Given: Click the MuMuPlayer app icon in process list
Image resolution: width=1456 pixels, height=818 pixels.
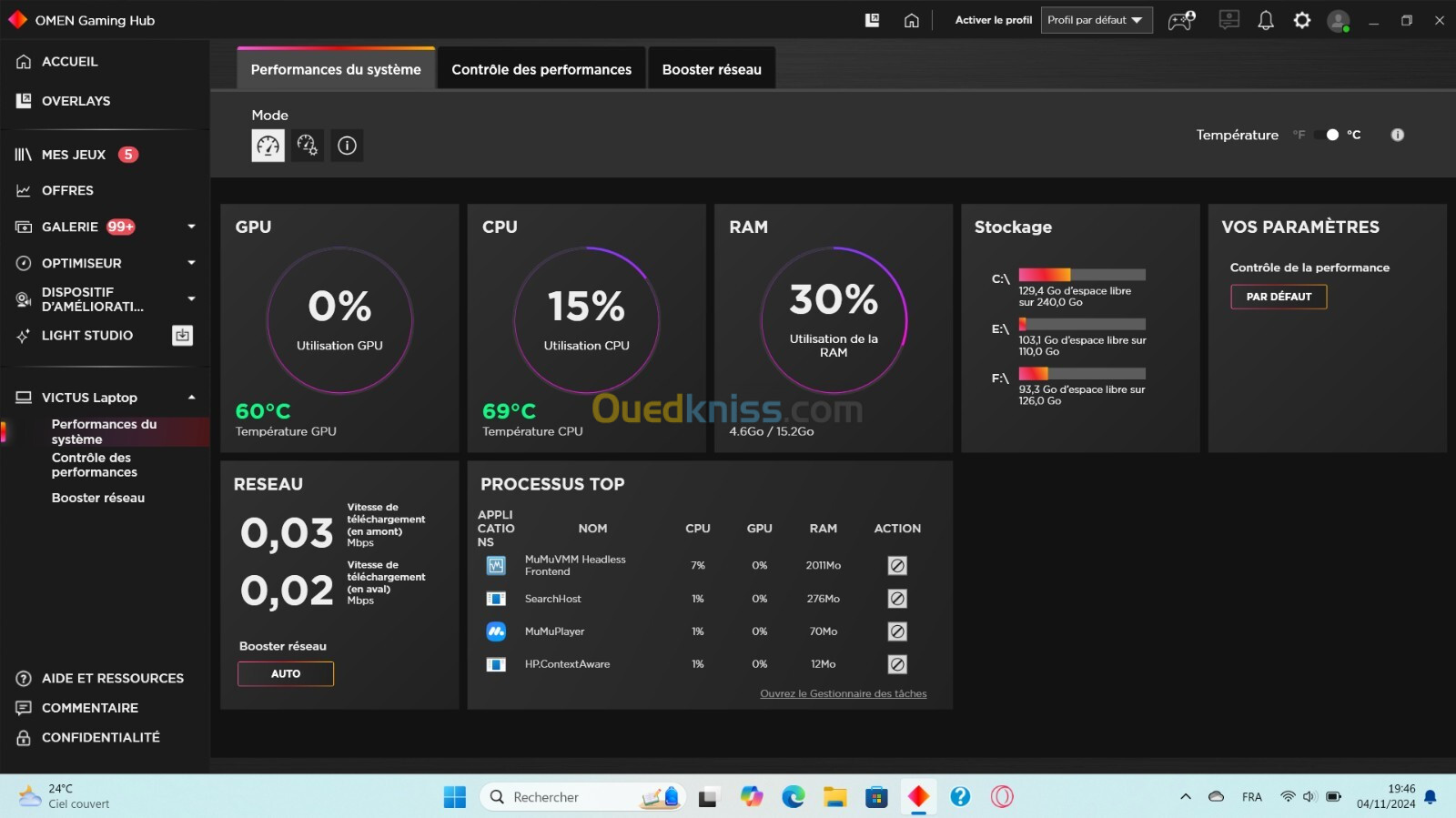Looking at the screenshot, I should [x=496, y=631].
